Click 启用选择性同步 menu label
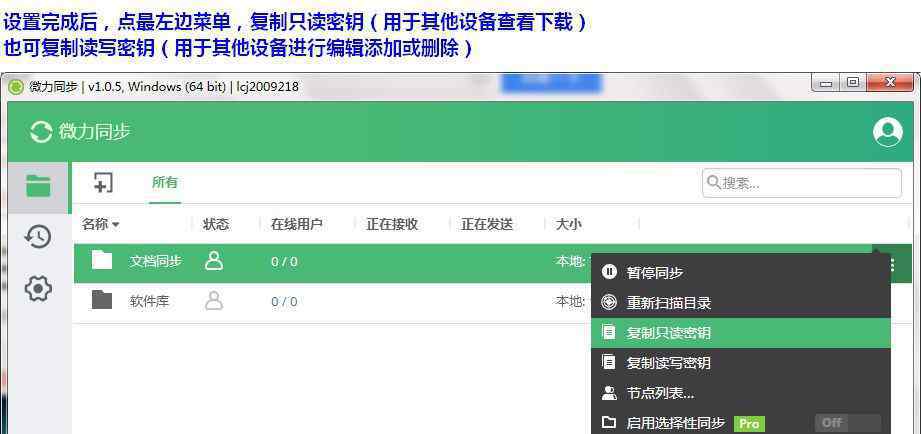 tap(676, 423)
